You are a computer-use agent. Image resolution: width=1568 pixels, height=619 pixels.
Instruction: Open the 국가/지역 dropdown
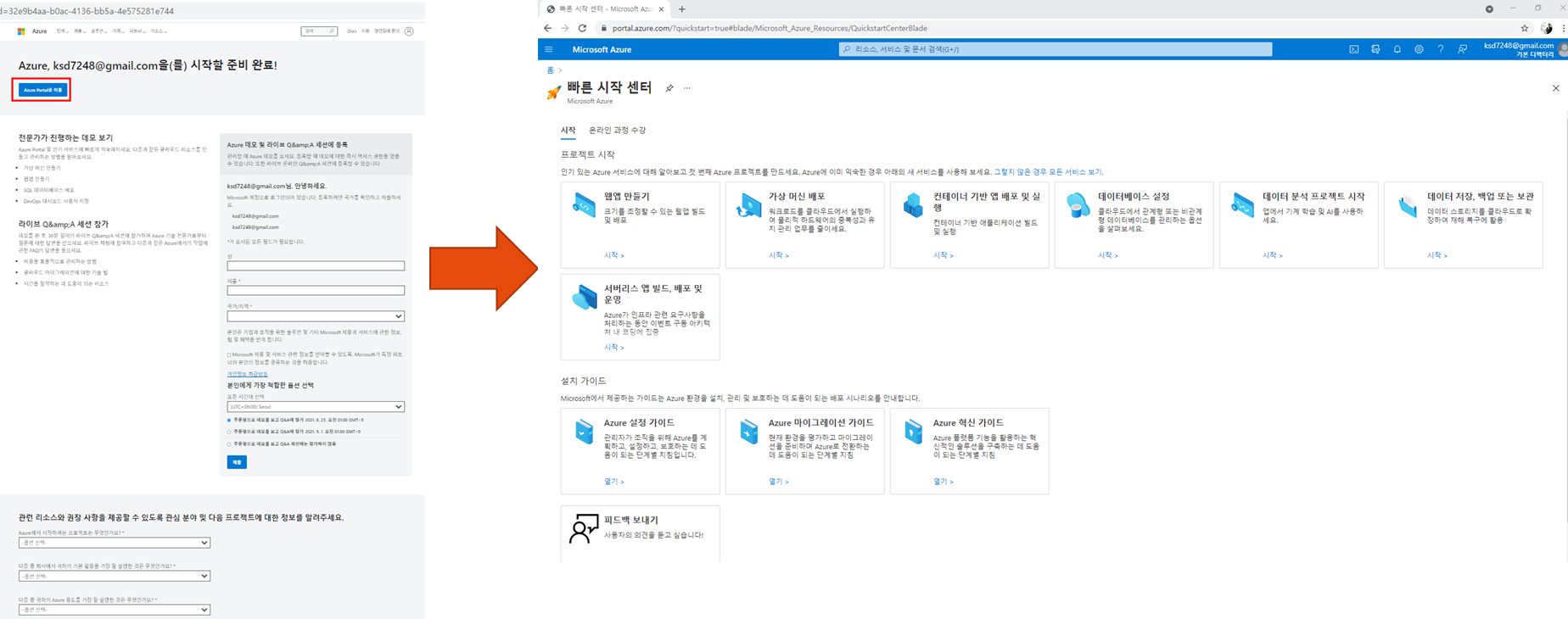click(316, 316)
